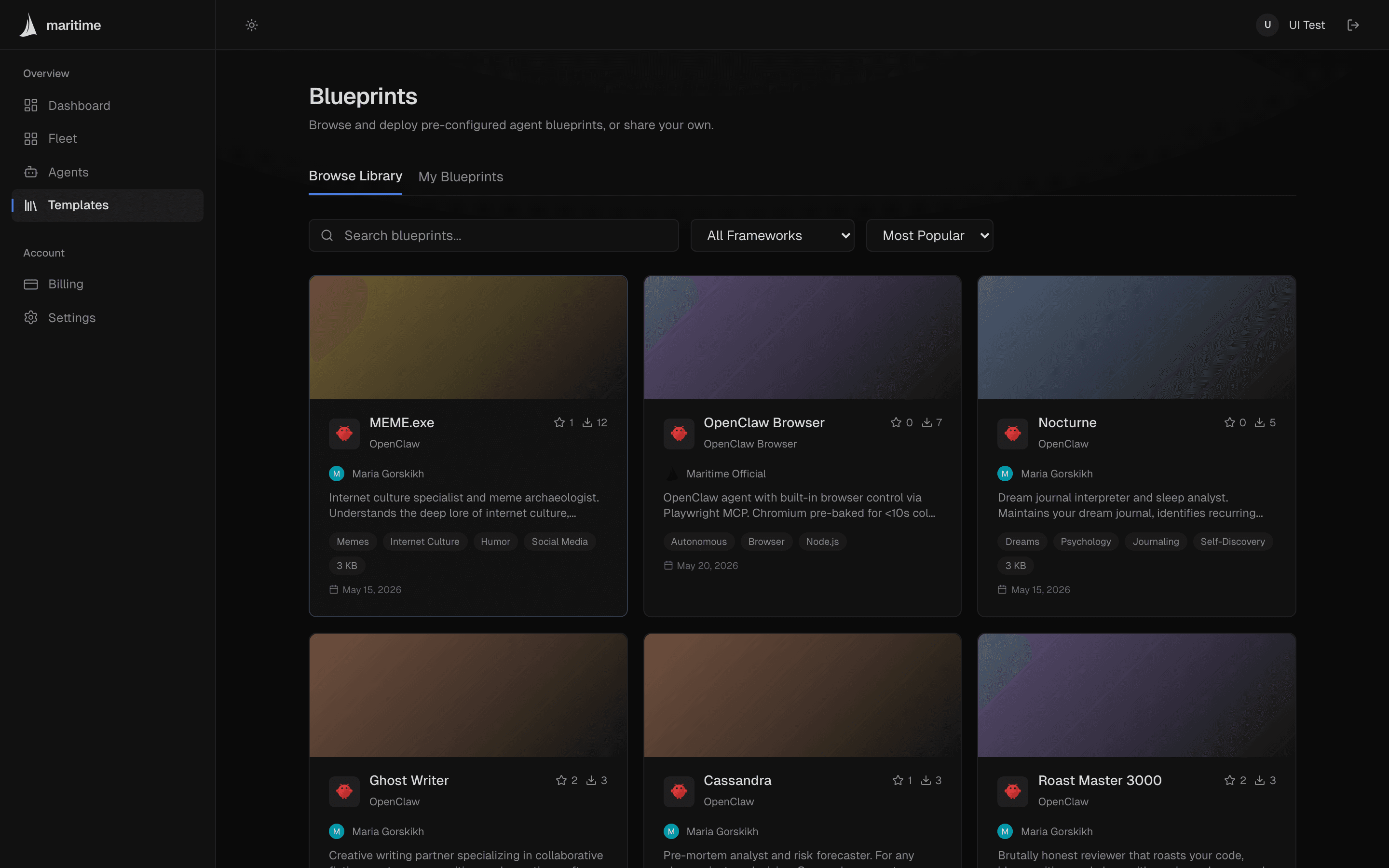The width and height of the screenshot is (1389, 868).
Task: Click the download icon on Cassandra
Action: (x=926, y=780)
